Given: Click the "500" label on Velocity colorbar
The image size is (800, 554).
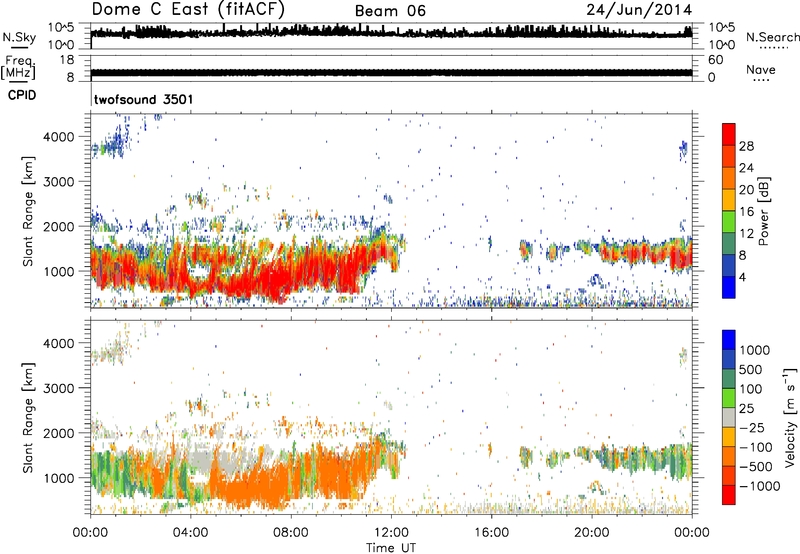Looking at the screenshot, I should [x=753, y=370].
